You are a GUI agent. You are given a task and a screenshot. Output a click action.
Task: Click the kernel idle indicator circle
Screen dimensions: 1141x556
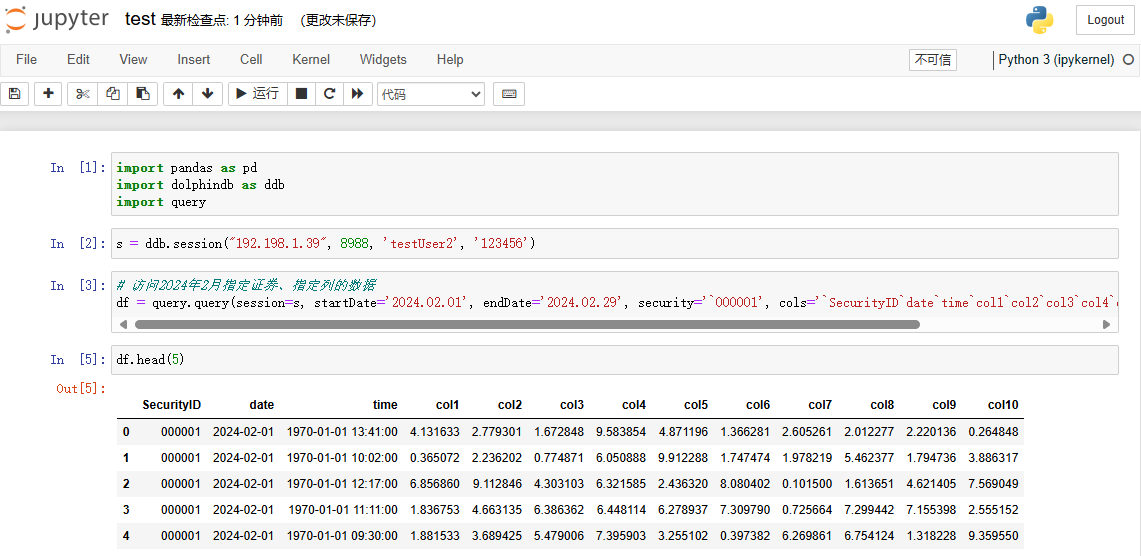pyautogui.click(x=1129, y=60)
